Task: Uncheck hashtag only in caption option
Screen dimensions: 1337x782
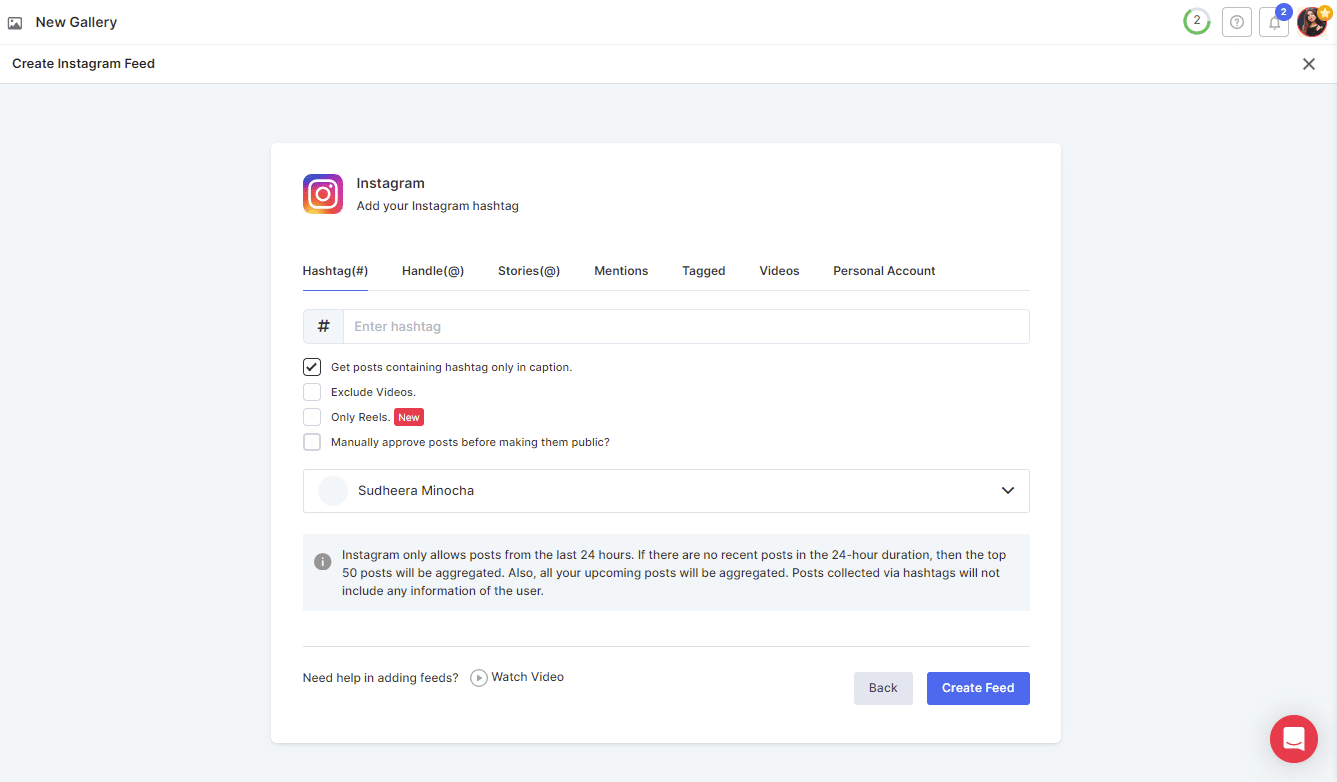Action: [x=312, y=367]
